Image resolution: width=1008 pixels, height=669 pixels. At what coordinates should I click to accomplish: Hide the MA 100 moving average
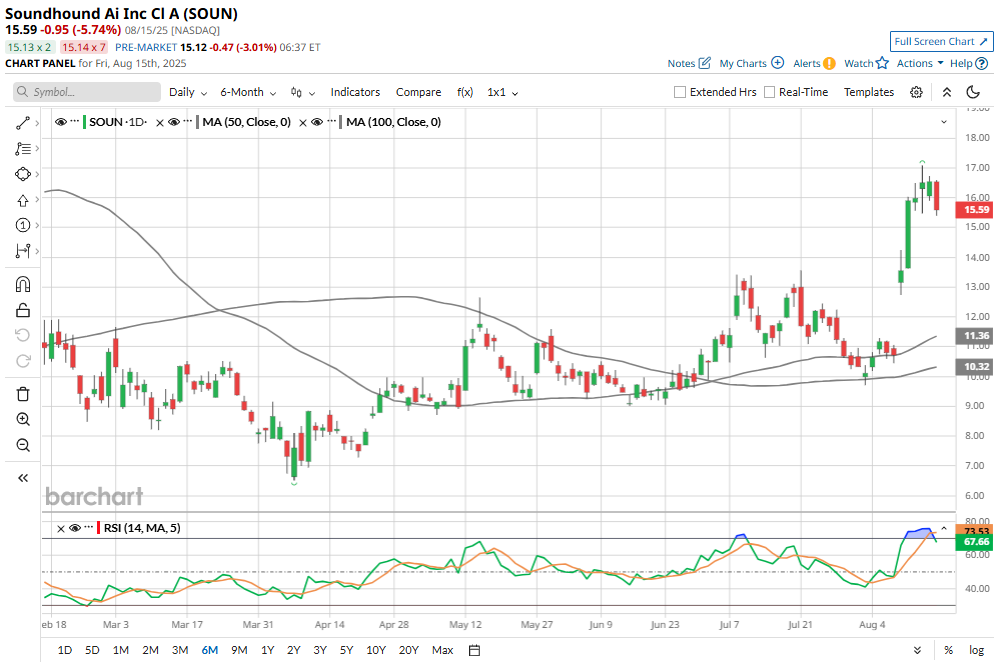[317, 121]
